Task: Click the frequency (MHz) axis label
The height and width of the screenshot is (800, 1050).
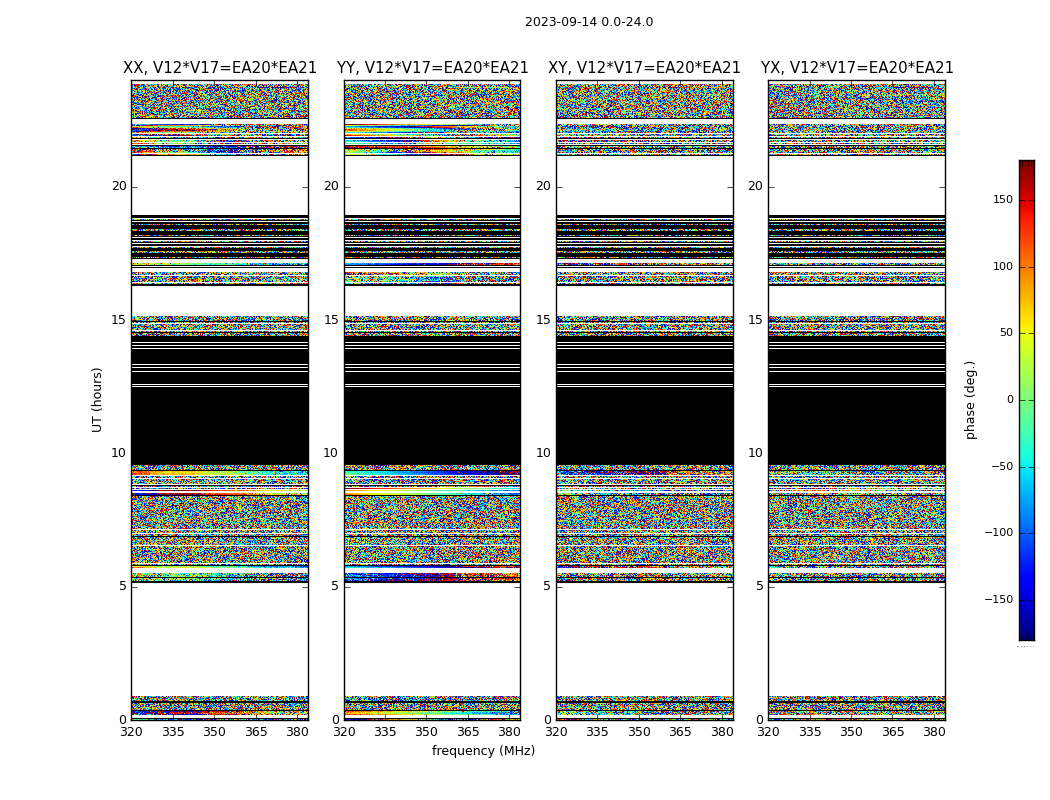Action: 483,750
